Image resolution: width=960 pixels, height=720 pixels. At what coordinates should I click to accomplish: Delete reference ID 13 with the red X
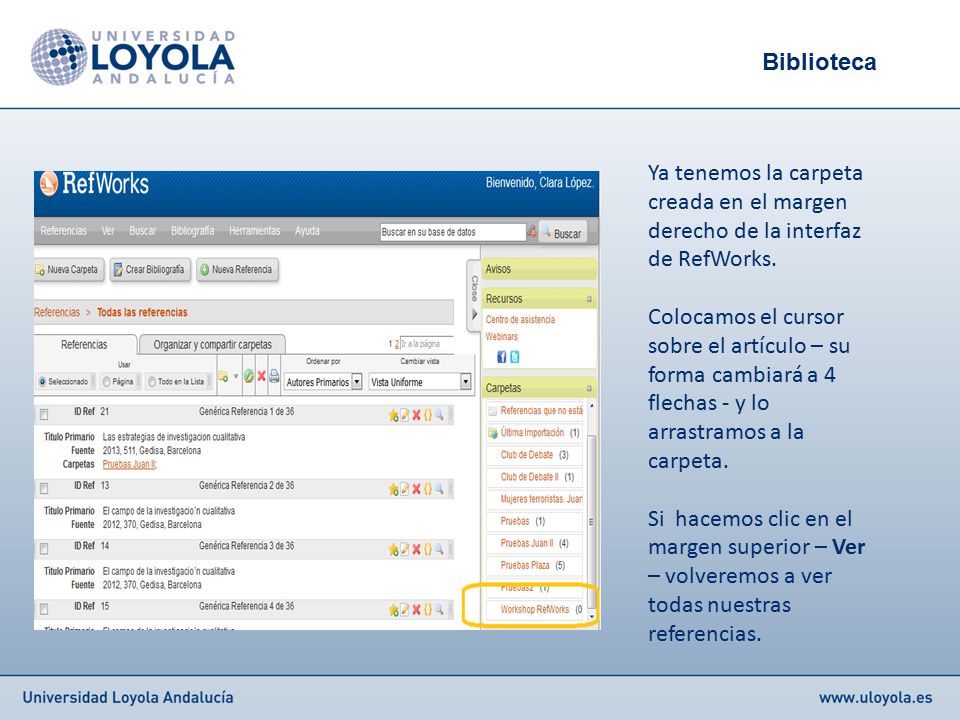[x=416, y=489]
